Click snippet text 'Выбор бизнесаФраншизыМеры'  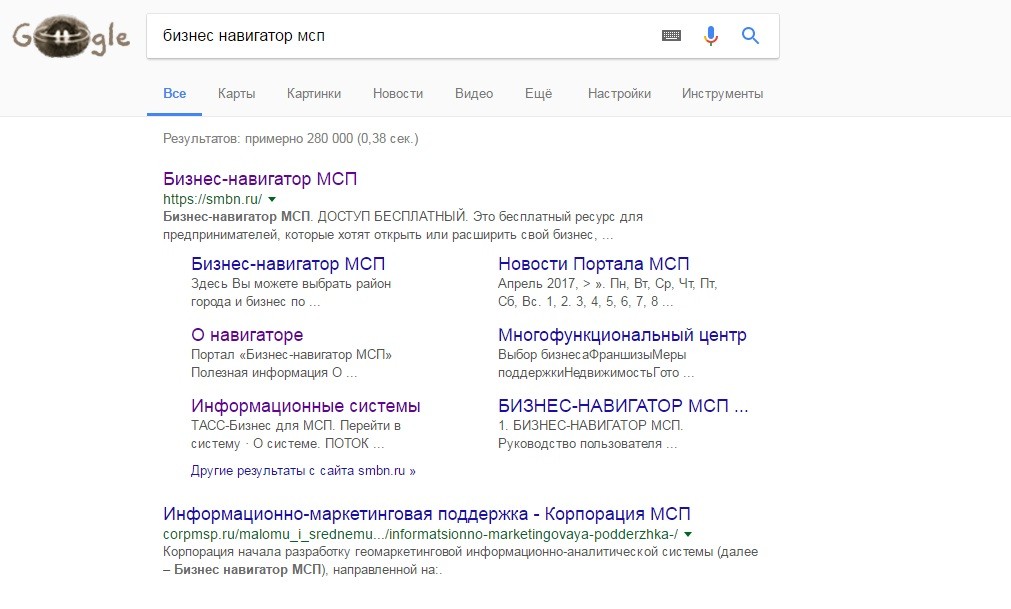pyautogui.click(x=592, y=354)
